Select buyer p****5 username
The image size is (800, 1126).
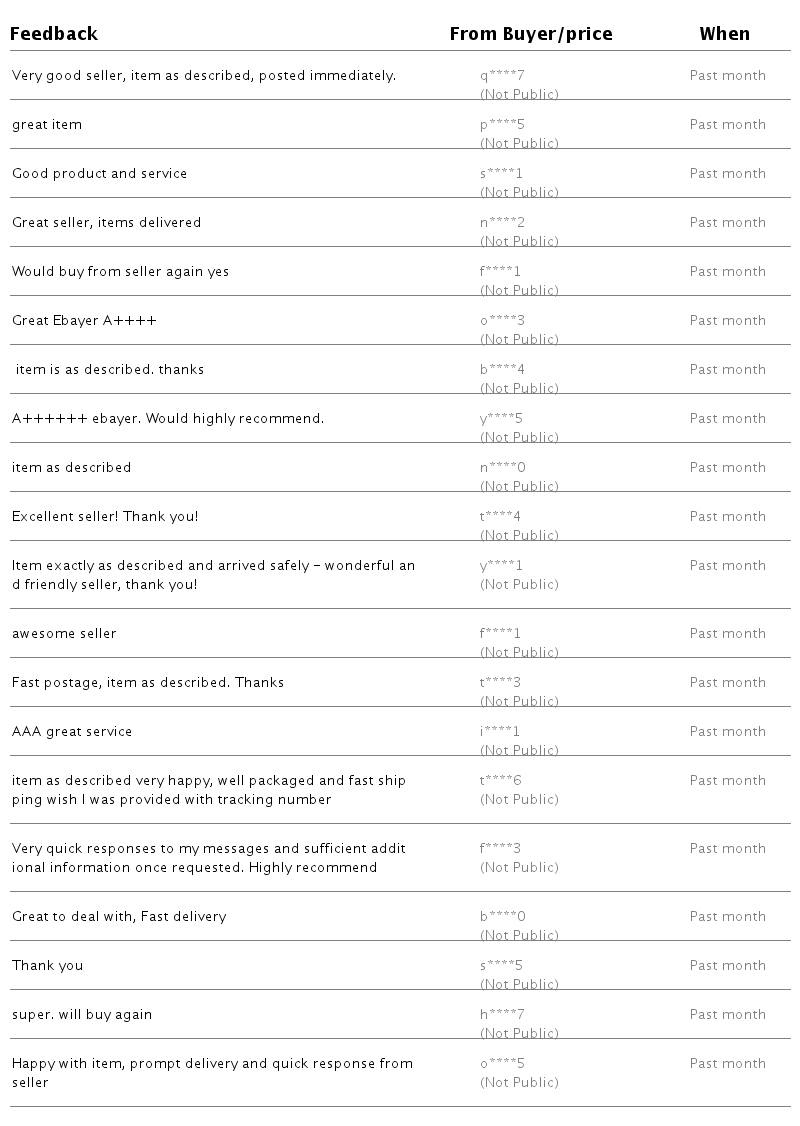pyautogui.click(x=502, y=124)
